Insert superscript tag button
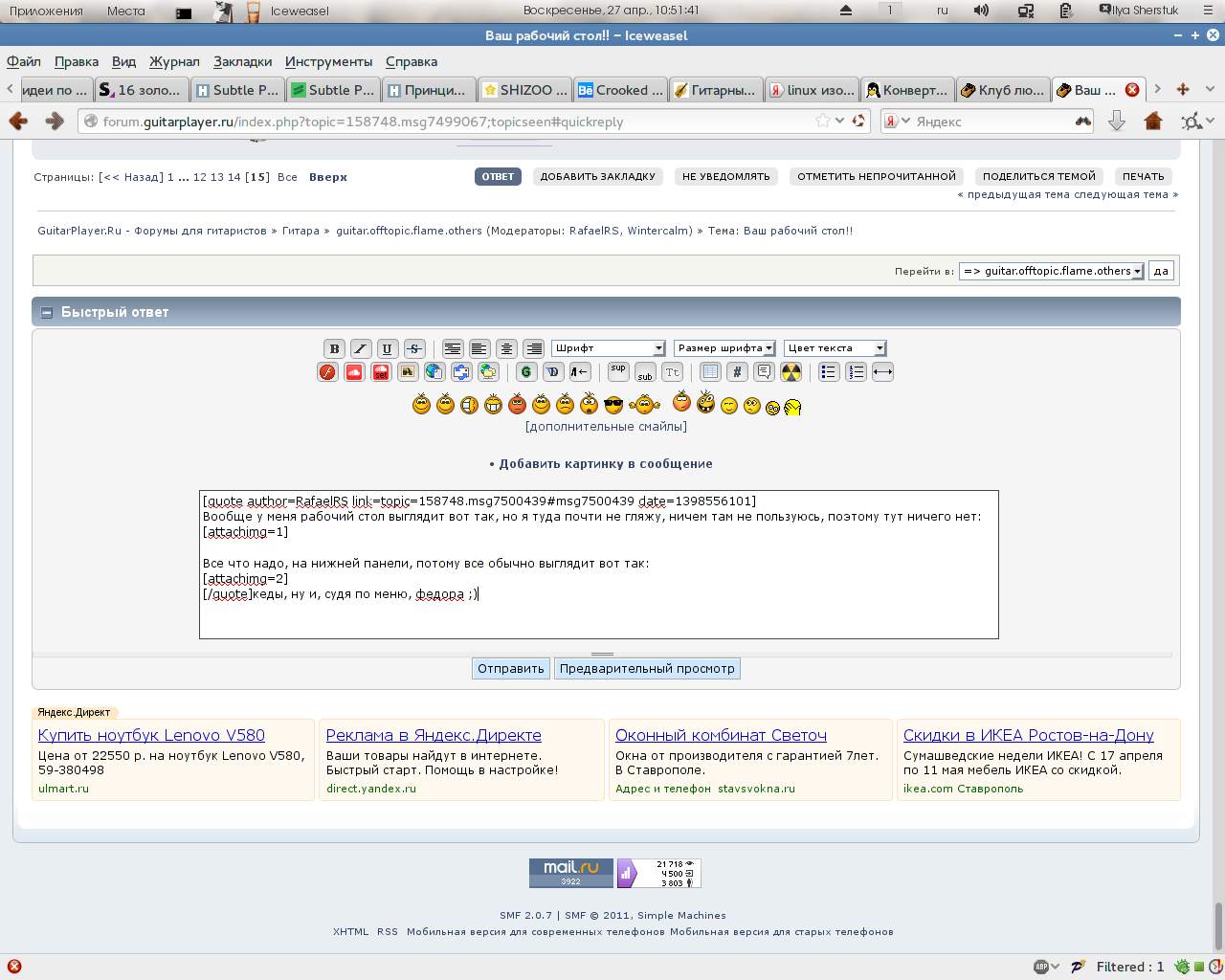Image resolution: width=1225 pixels, height=980 pixels. click(618, 372)
